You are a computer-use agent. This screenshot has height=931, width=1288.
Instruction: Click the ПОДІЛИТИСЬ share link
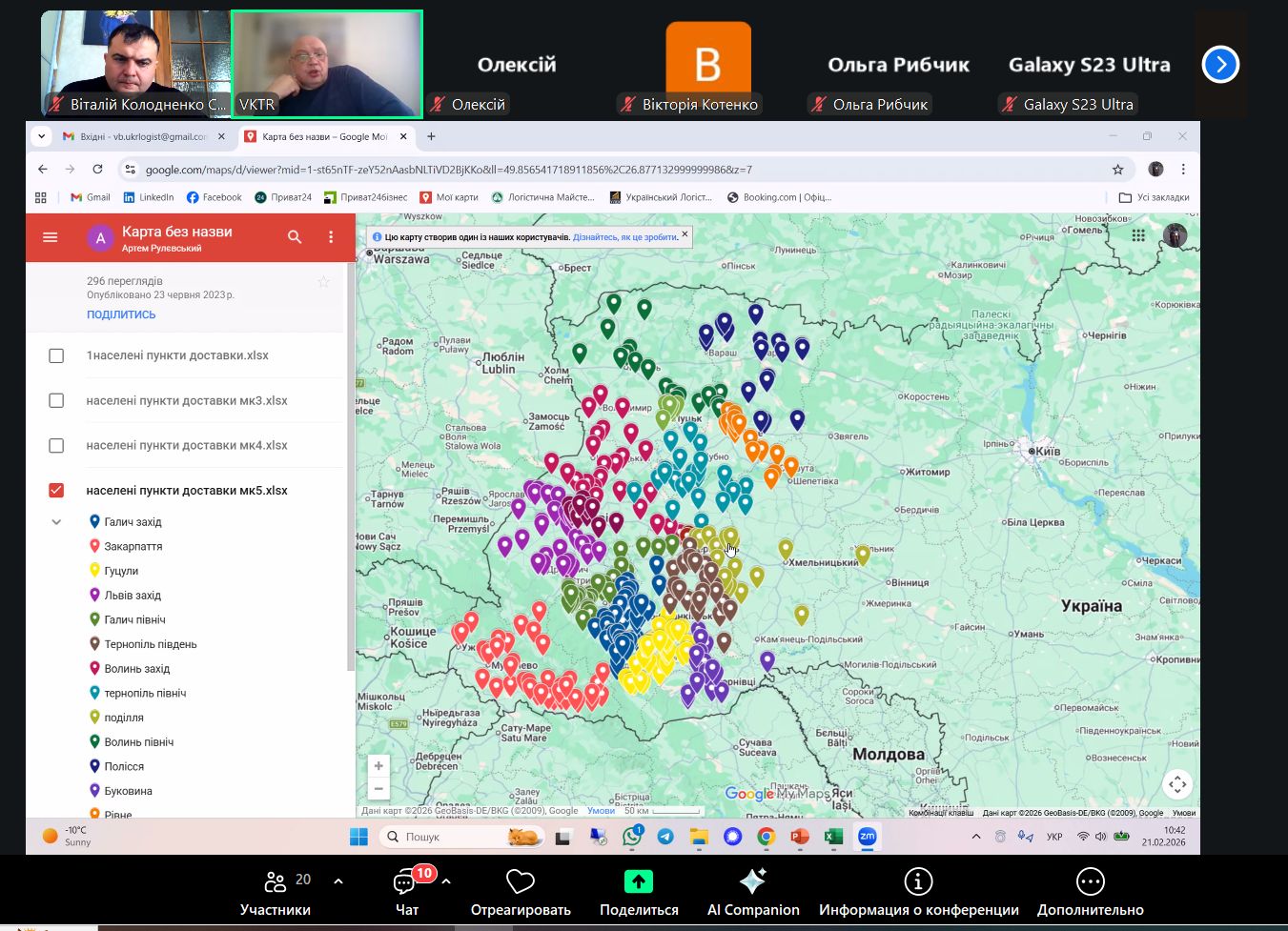click(121, 314)
